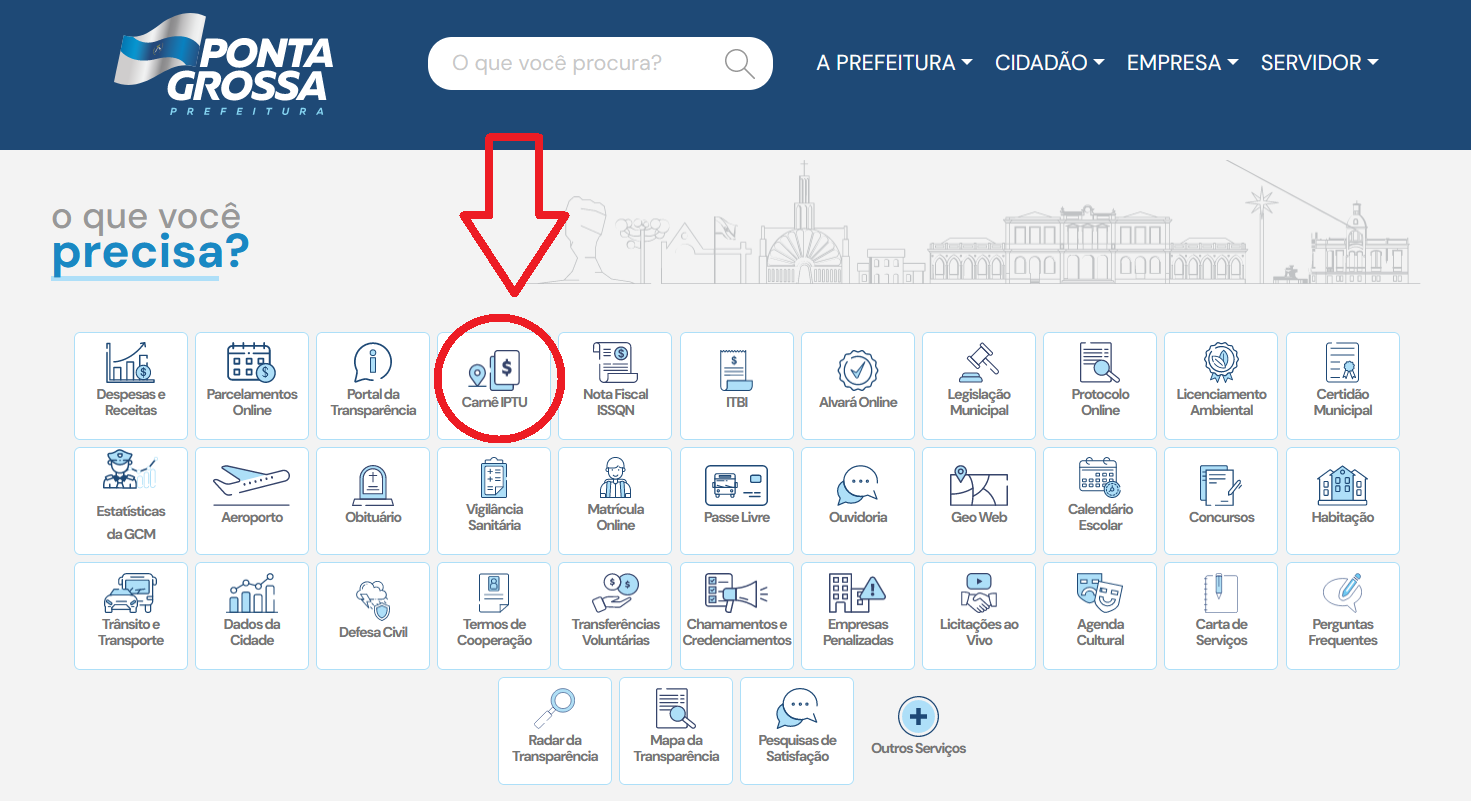Open the Licitações ao Vivo tile
This screenshot has height=801, width=1471.
[979, 616]
